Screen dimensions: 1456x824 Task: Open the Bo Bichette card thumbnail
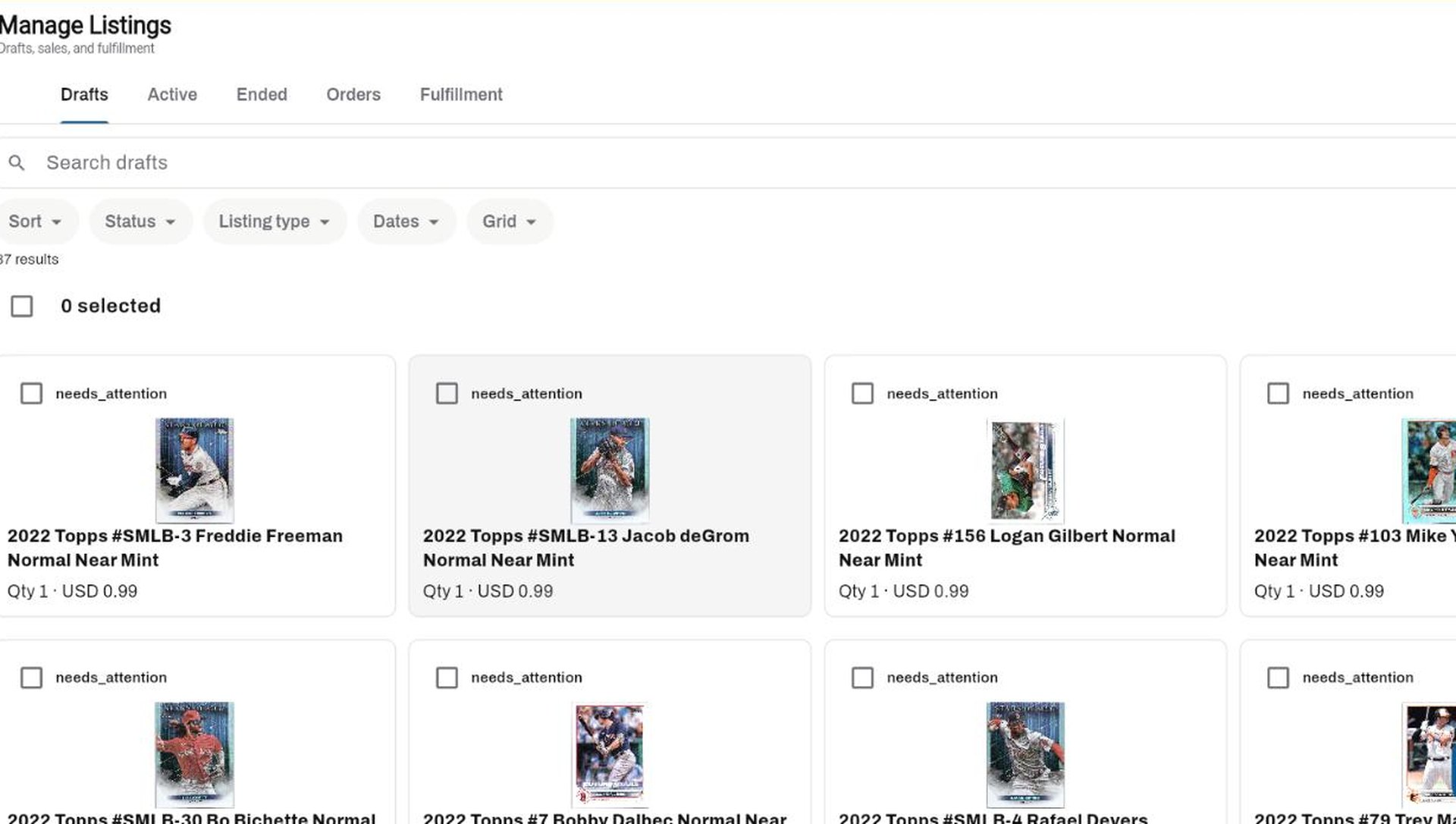[195, 754]
